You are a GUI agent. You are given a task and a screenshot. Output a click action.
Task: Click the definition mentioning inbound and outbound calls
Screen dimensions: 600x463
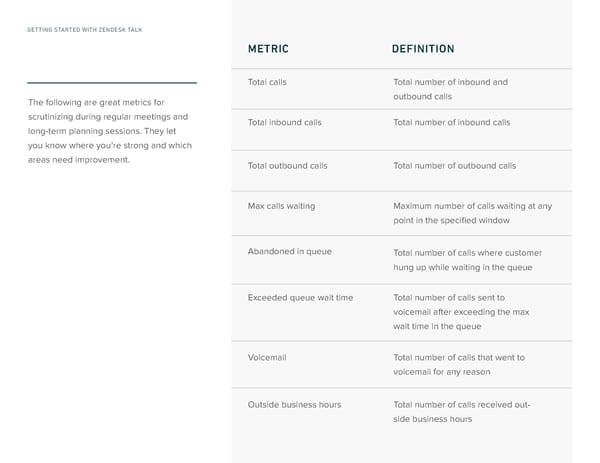pyautogui.click(x=450, y=89)
